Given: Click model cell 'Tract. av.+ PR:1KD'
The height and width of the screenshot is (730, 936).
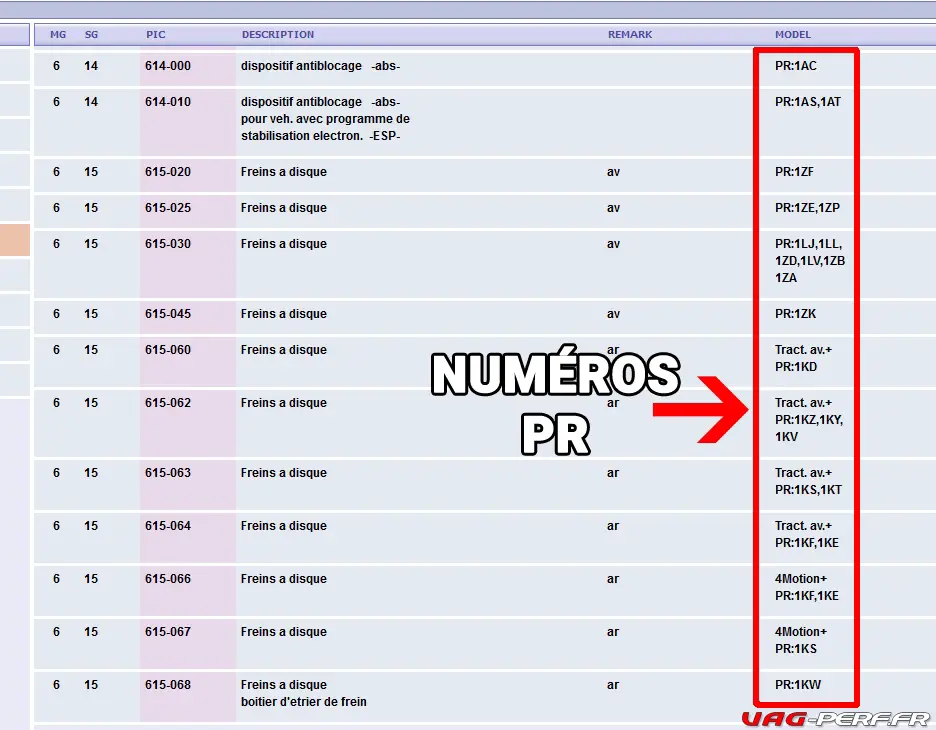Looking at the screenshot, I should pyautogui.click(x=803, y=358).
